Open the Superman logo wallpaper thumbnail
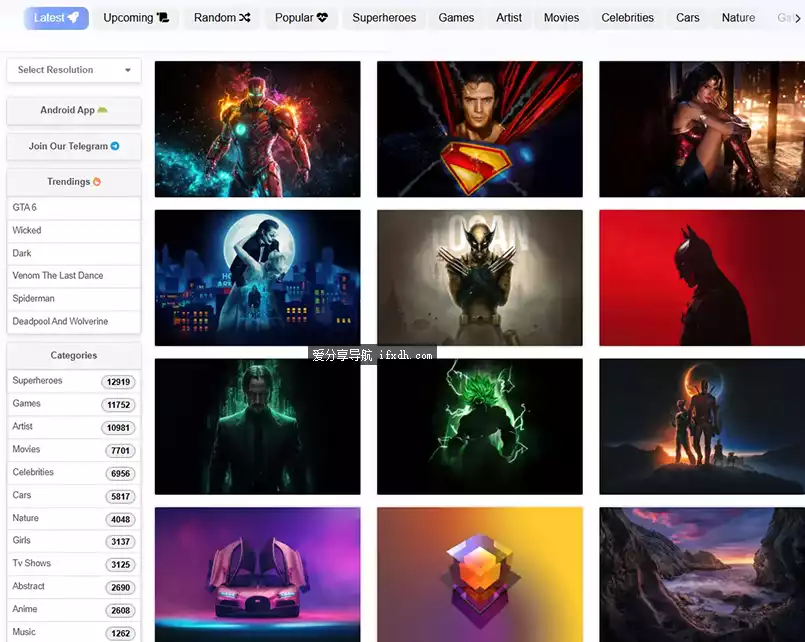The width and height of the screenshot is (805, 642). (479, 129)
